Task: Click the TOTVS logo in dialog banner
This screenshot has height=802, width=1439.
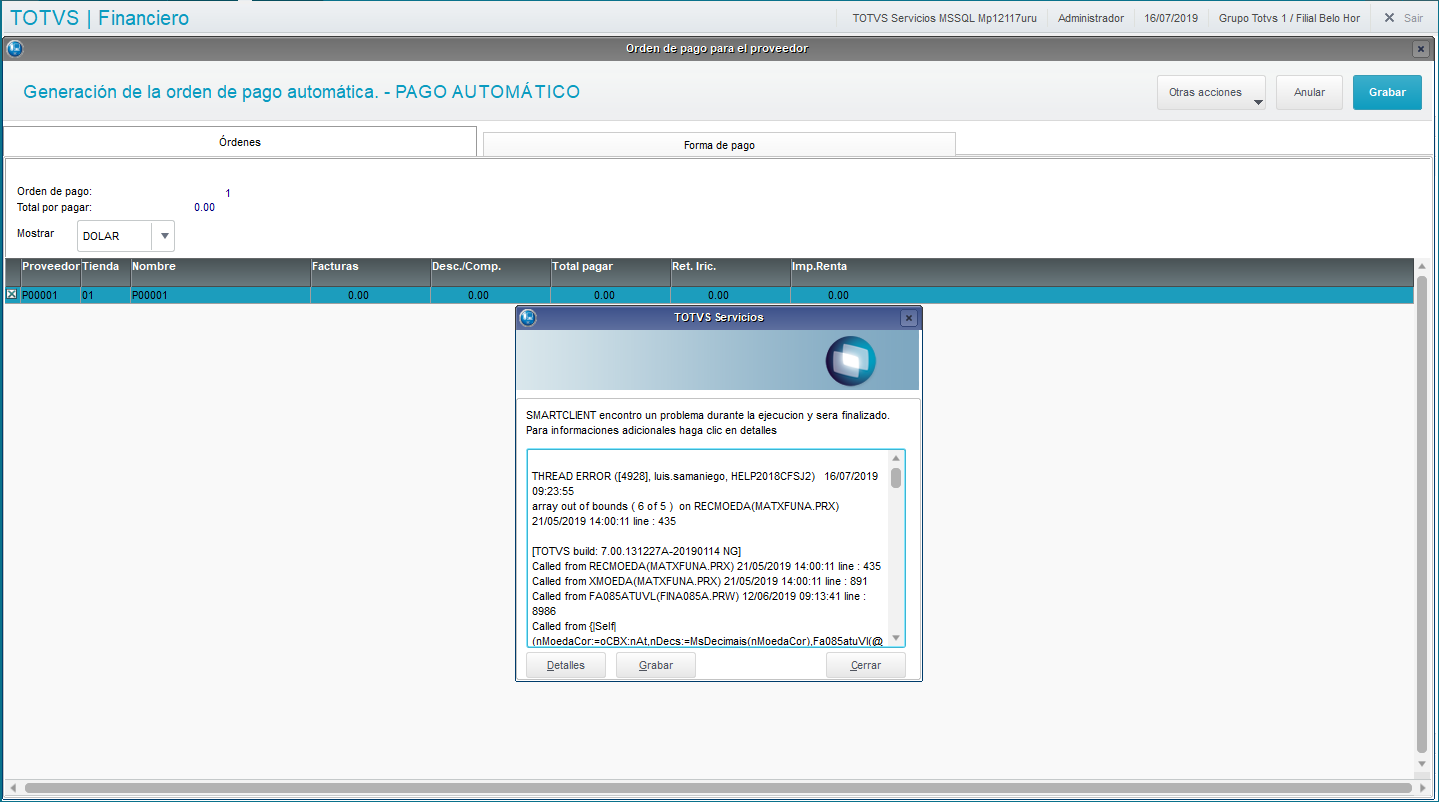Action: coord(851,361)
